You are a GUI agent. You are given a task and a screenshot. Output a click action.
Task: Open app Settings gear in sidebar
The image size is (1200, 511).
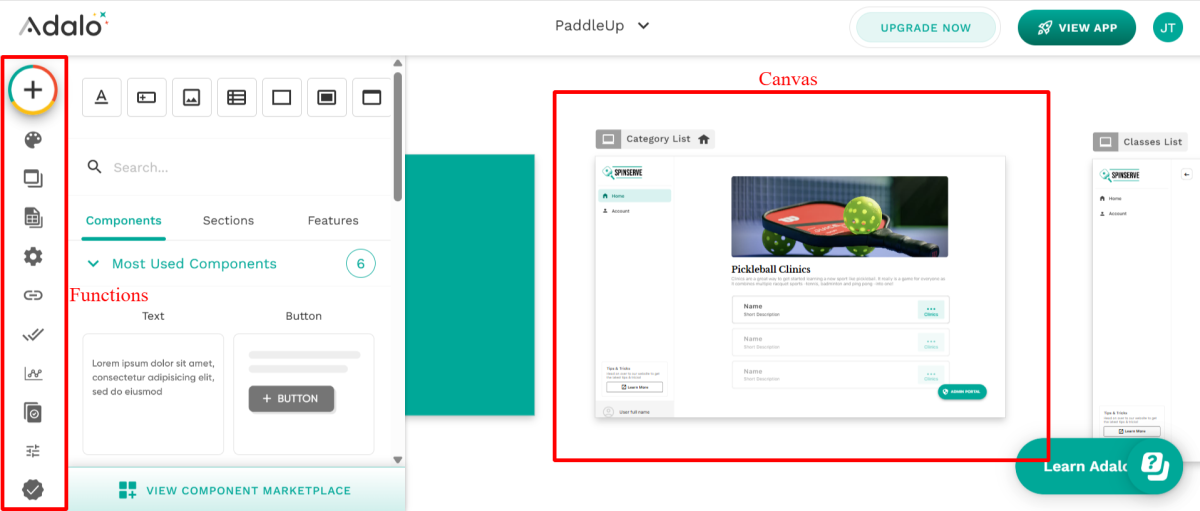point(33,257)
